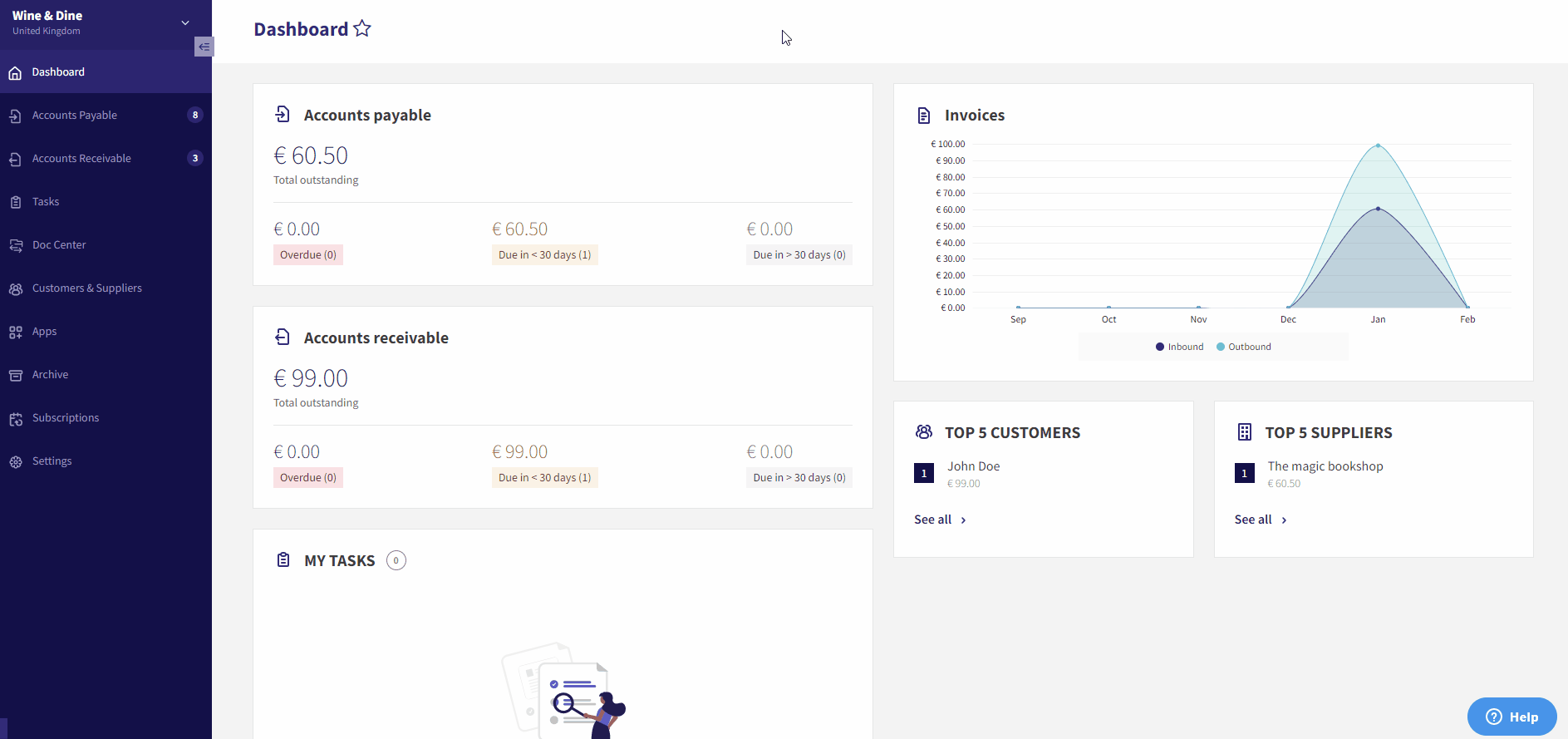The image size is (1568, 739).
Task: Navigate to Customers & Suppliers
Action: pyautogui.click(x=106, y=288)
